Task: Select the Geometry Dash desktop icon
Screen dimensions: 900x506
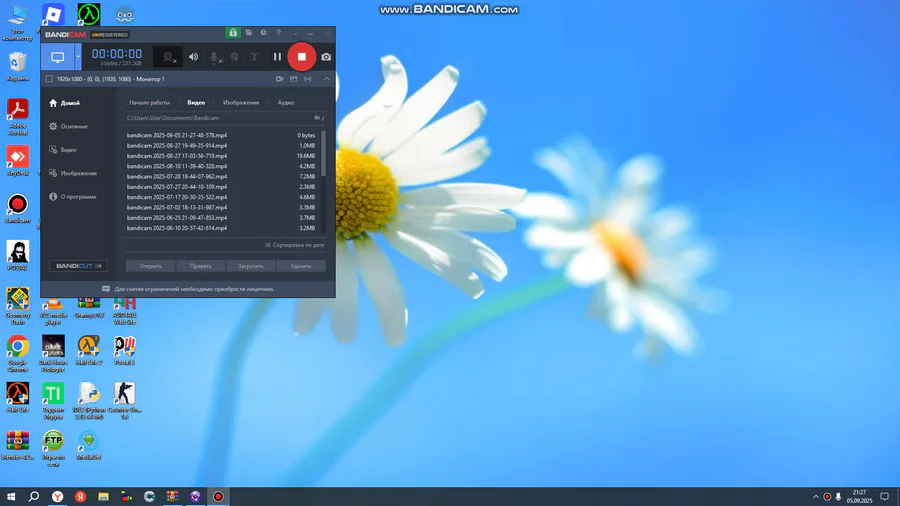Action: click(x=18, y=306)
